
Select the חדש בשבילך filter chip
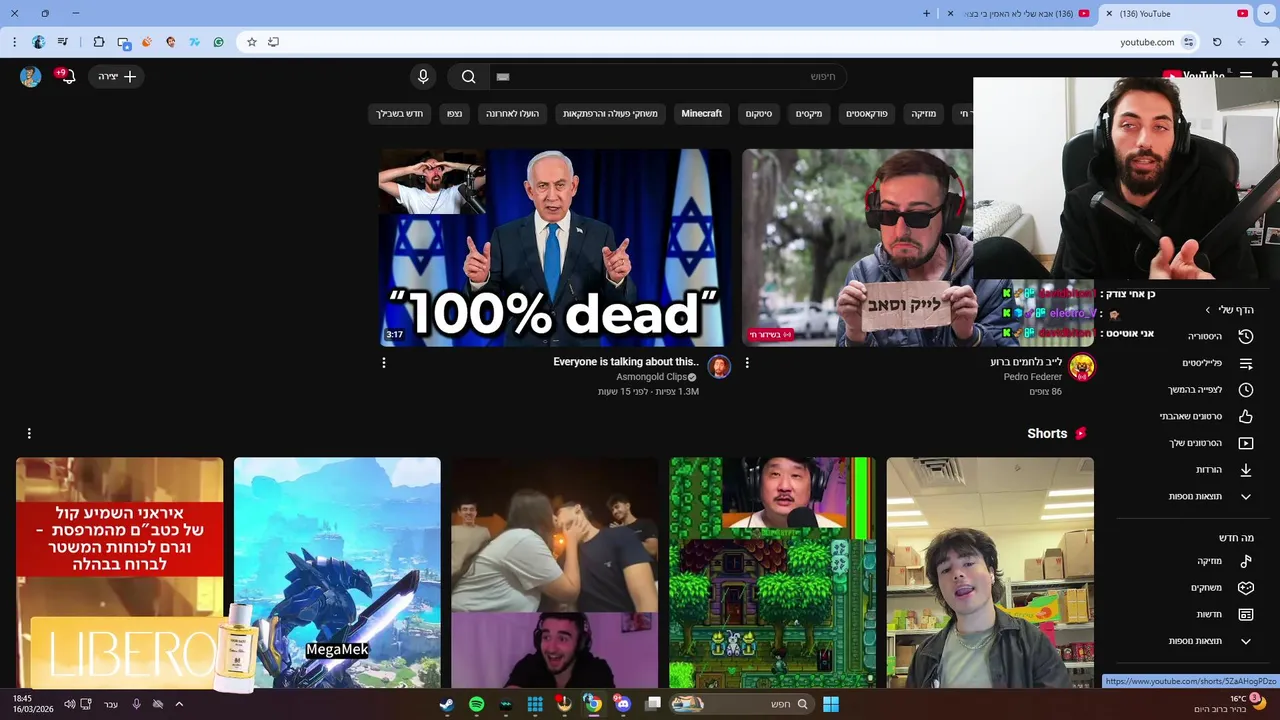(x=400, y=114)
